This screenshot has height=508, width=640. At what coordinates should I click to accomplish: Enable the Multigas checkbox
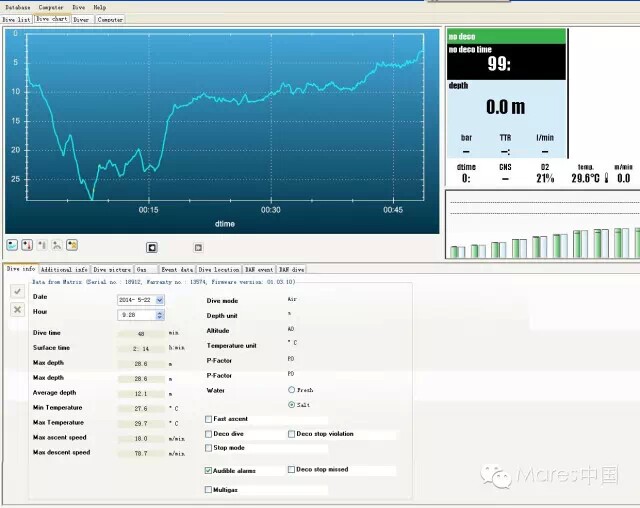click(x=209, y=490)
